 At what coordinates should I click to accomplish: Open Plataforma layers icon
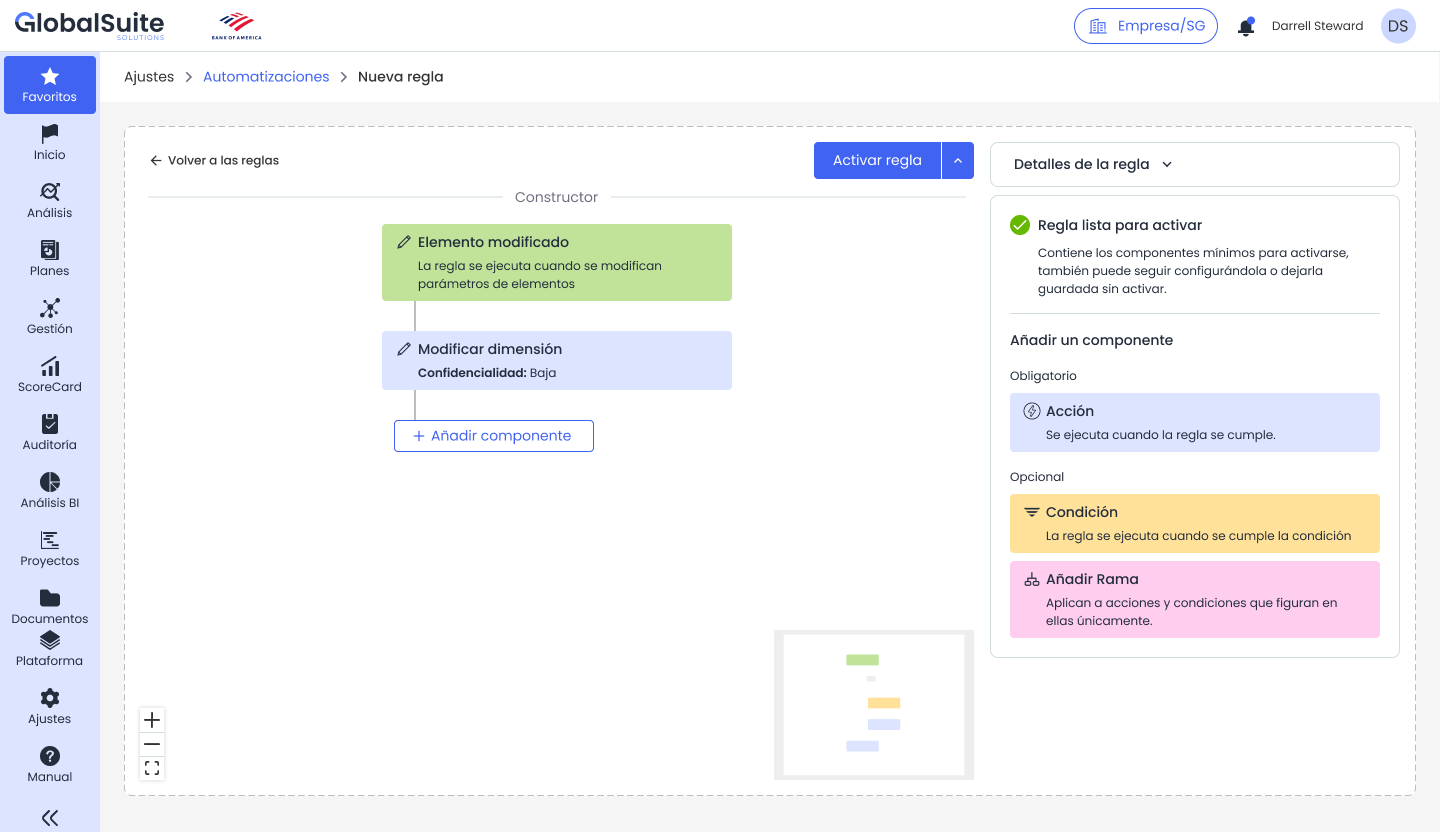click(50, 640)
